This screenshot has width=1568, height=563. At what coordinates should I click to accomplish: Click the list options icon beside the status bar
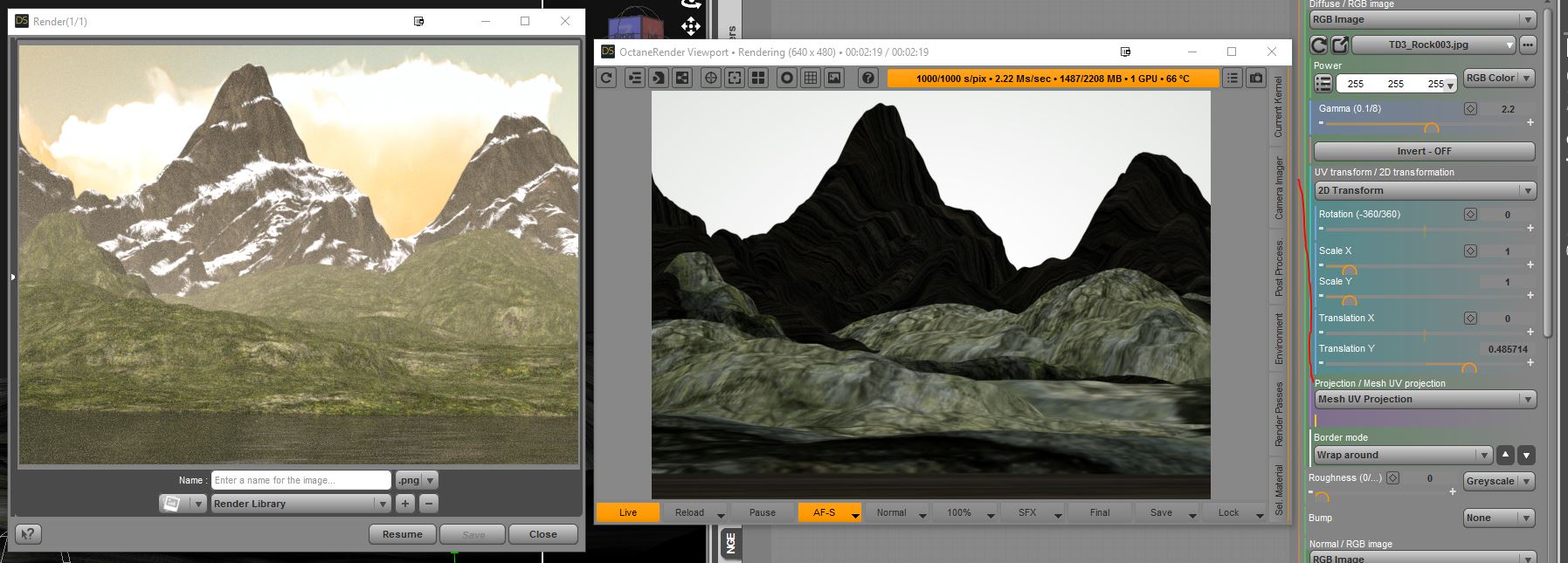[1232, 78]
